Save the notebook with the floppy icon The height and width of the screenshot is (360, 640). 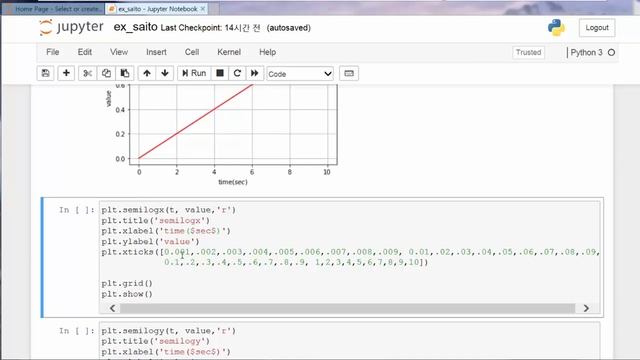click(x=45, y=73)
